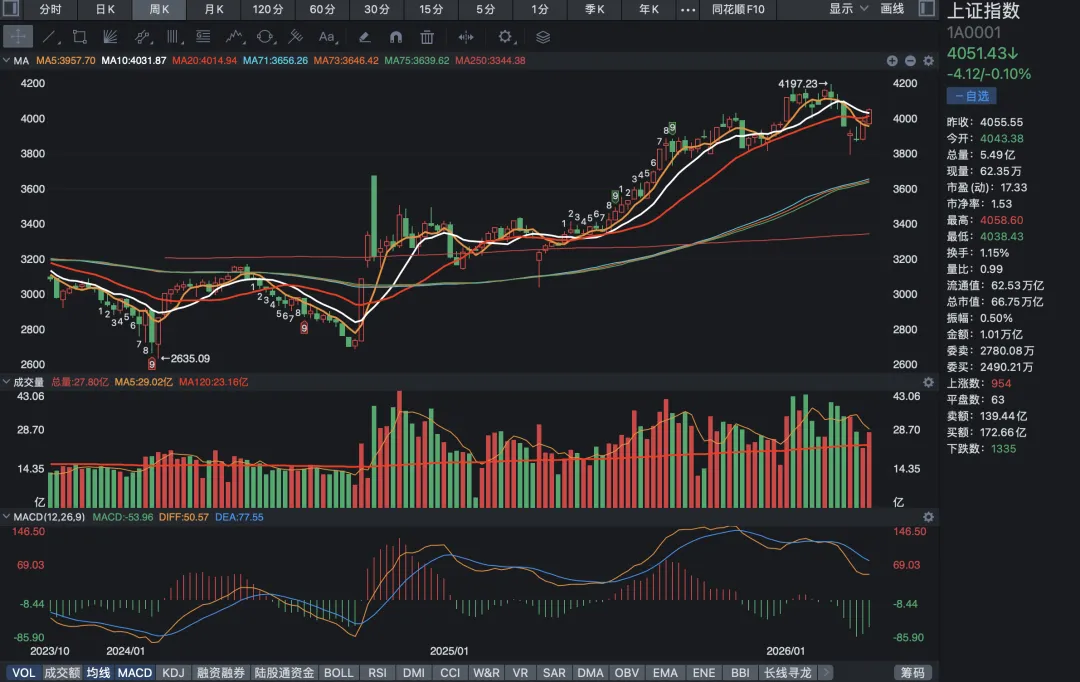
Task: Toggle the 均线 indicator button
Action: (x=98, y=672)
